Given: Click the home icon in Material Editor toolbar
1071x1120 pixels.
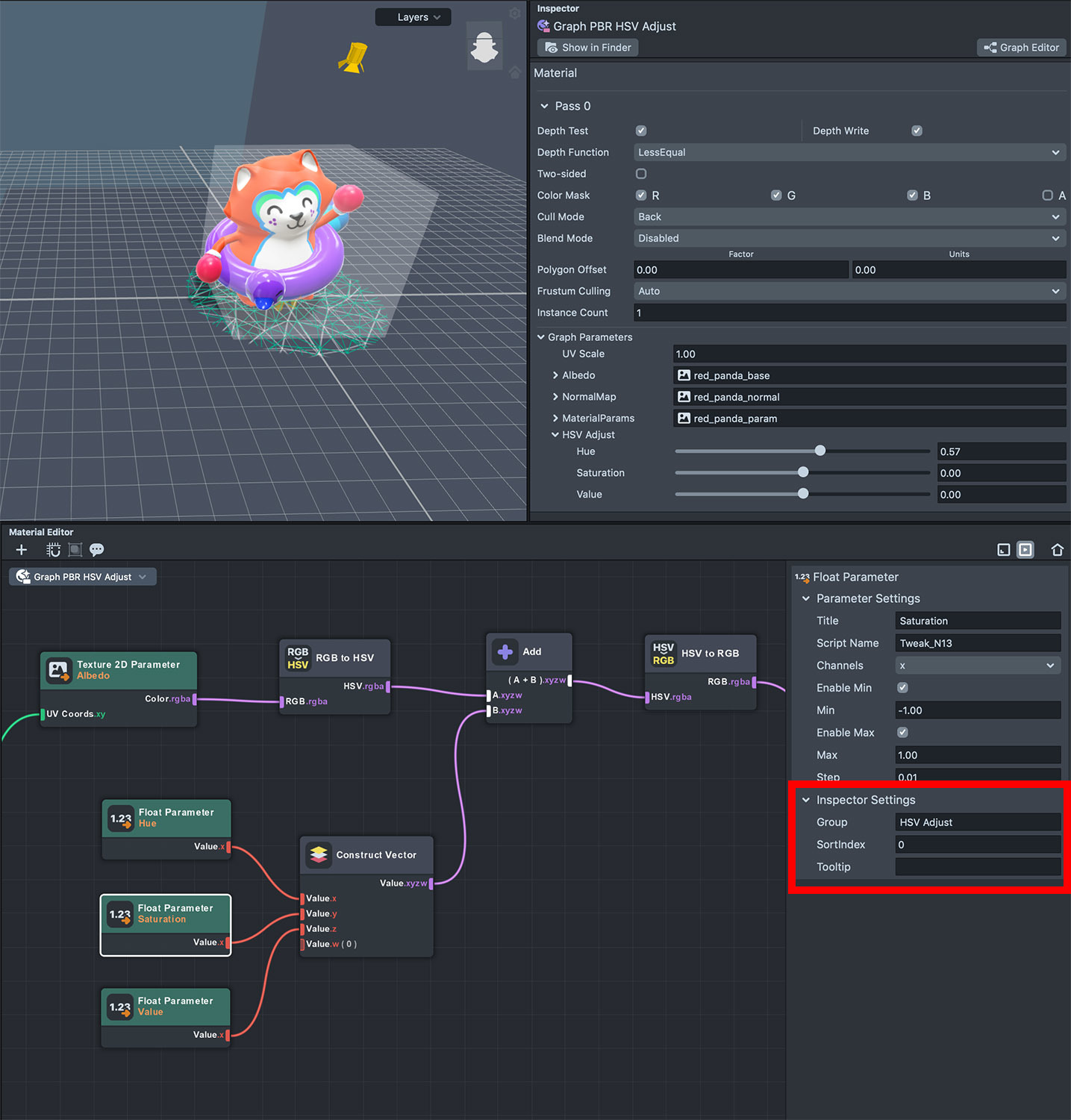Looking at the screenshot, I should pyautogui.click(x=1057, y=550).
